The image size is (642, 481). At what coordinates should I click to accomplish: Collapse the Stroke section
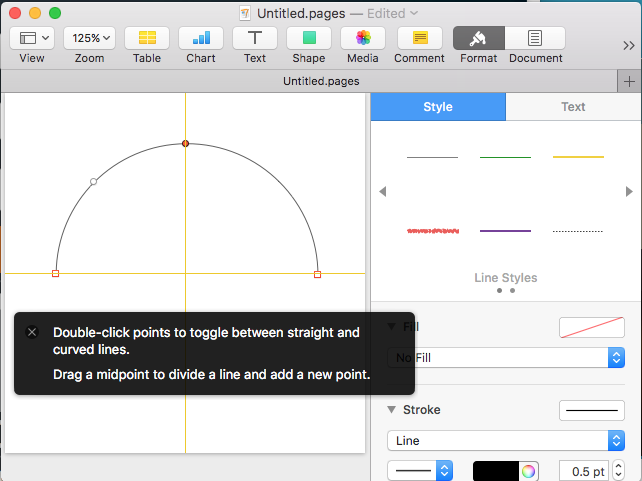[x=391, y=410]
